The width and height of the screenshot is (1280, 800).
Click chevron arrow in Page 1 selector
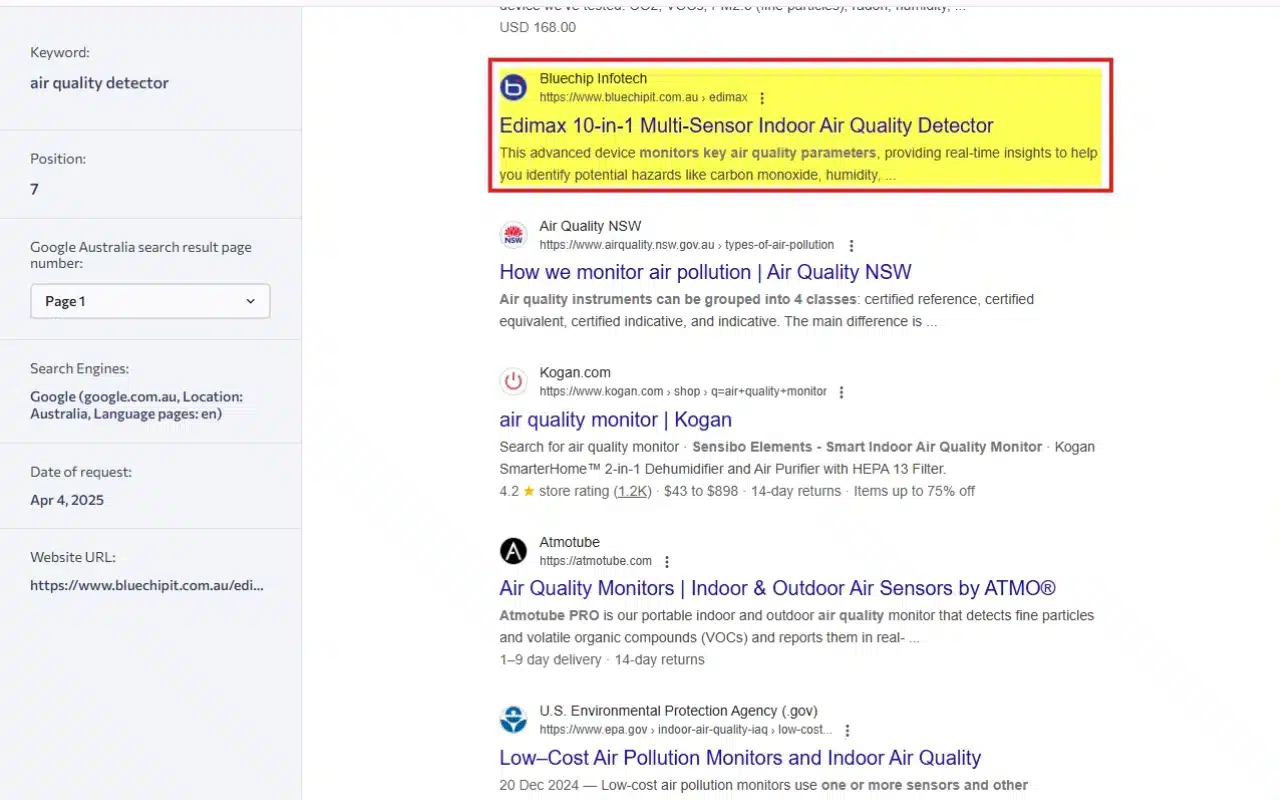[x=250, y=301]
